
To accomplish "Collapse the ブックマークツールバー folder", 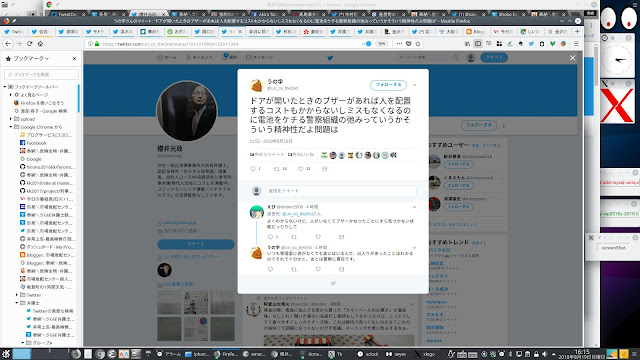I will click(x=5, y=87).
